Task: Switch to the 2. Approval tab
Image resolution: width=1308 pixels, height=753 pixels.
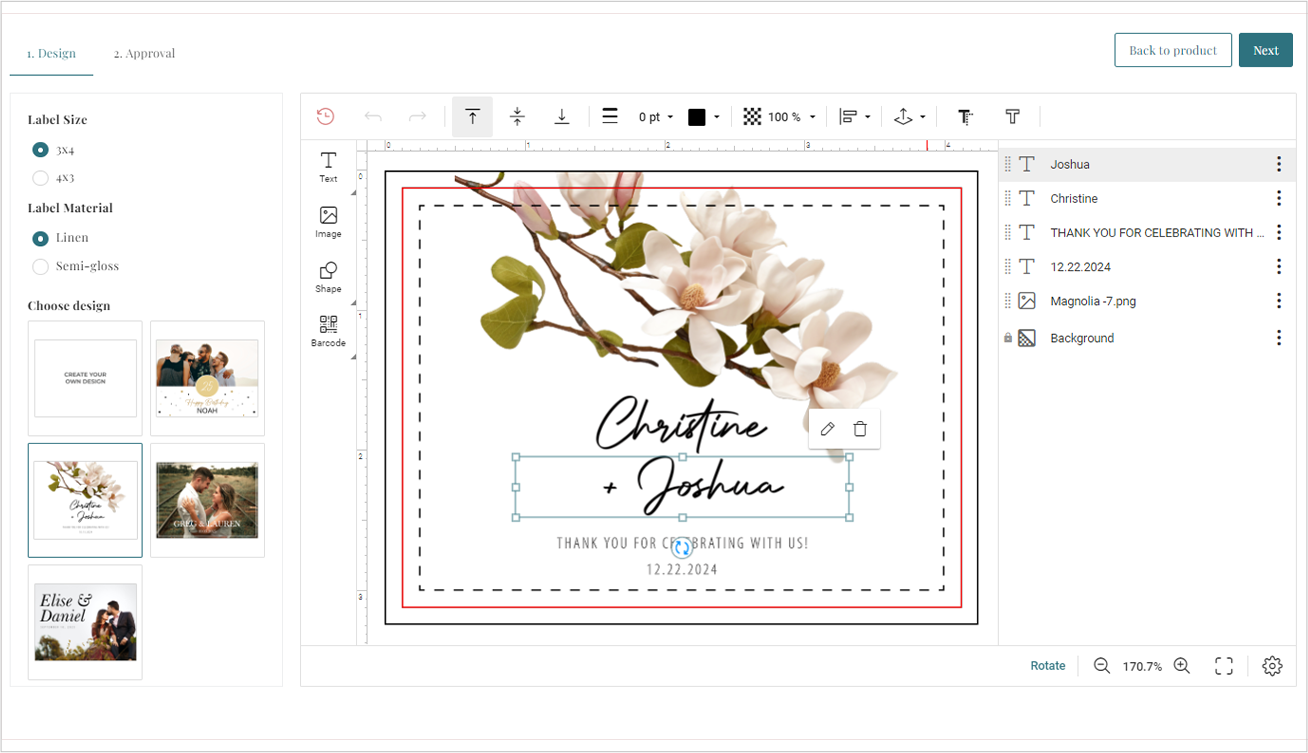Action: pos(144,53)
